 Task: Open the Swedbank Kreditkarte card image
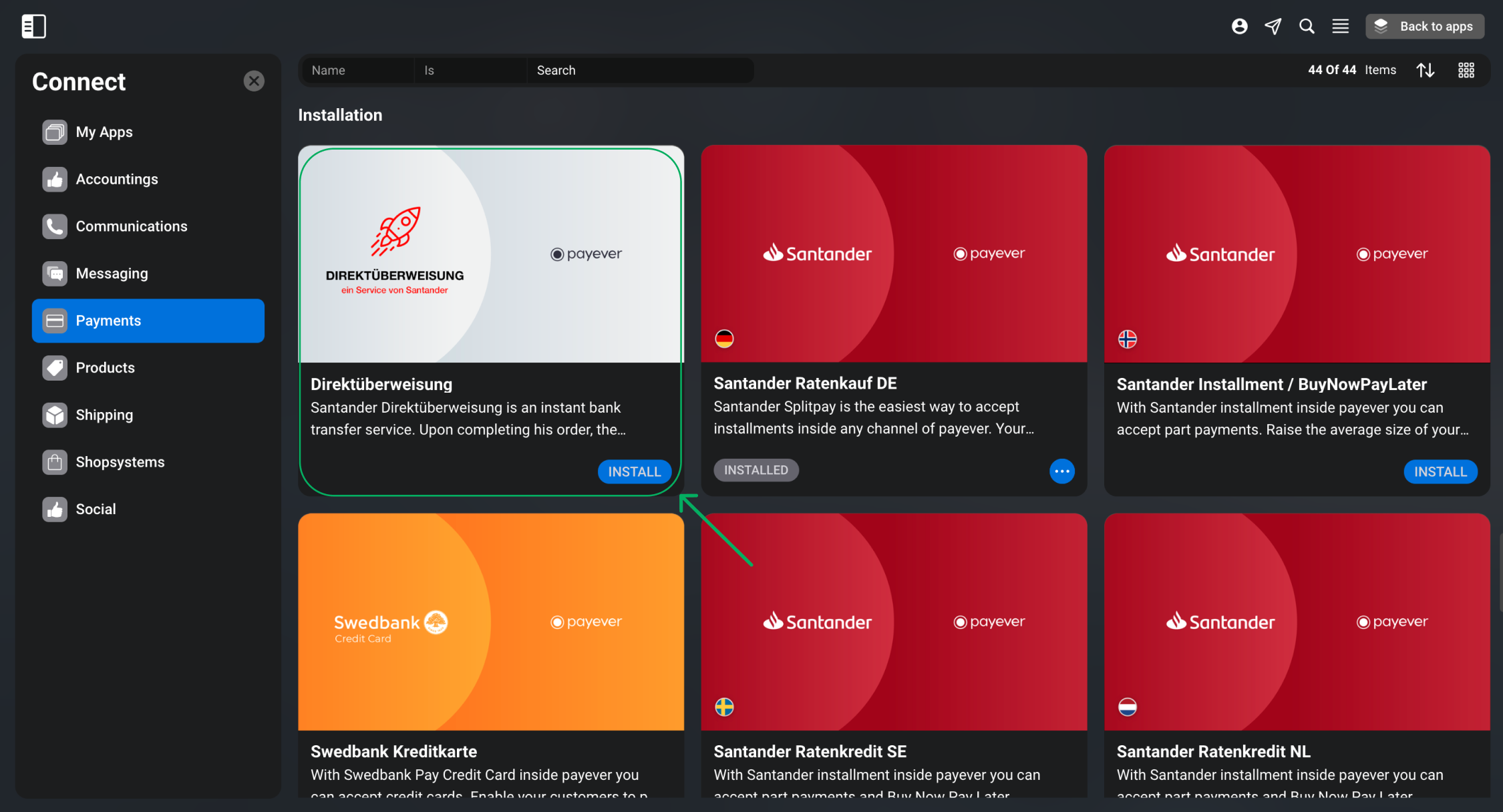[x=491, y=622]
